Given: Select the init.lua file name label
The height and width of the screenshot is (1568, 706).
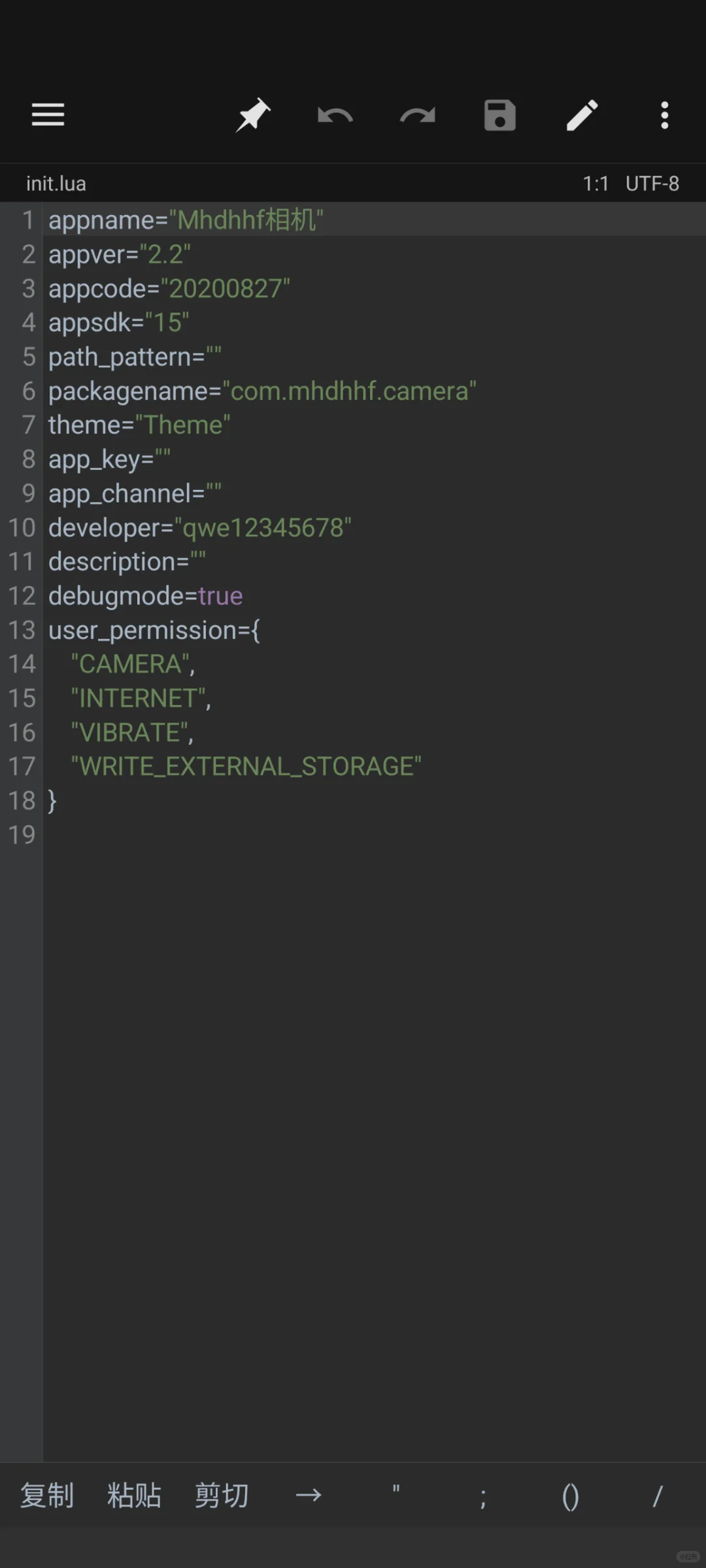Looking at the screenshot, I should (x=56, y=184).
